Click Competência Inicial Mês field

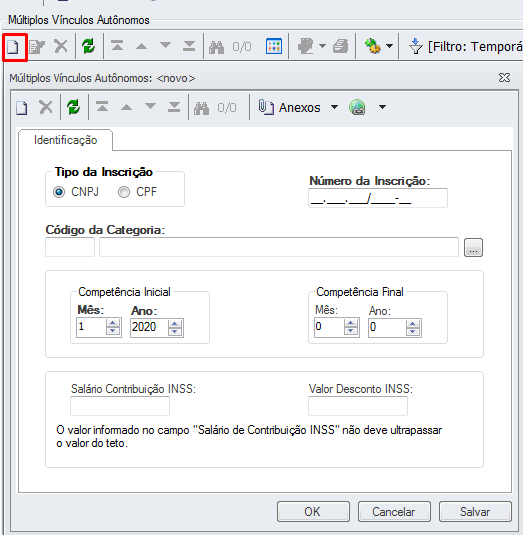91,328
